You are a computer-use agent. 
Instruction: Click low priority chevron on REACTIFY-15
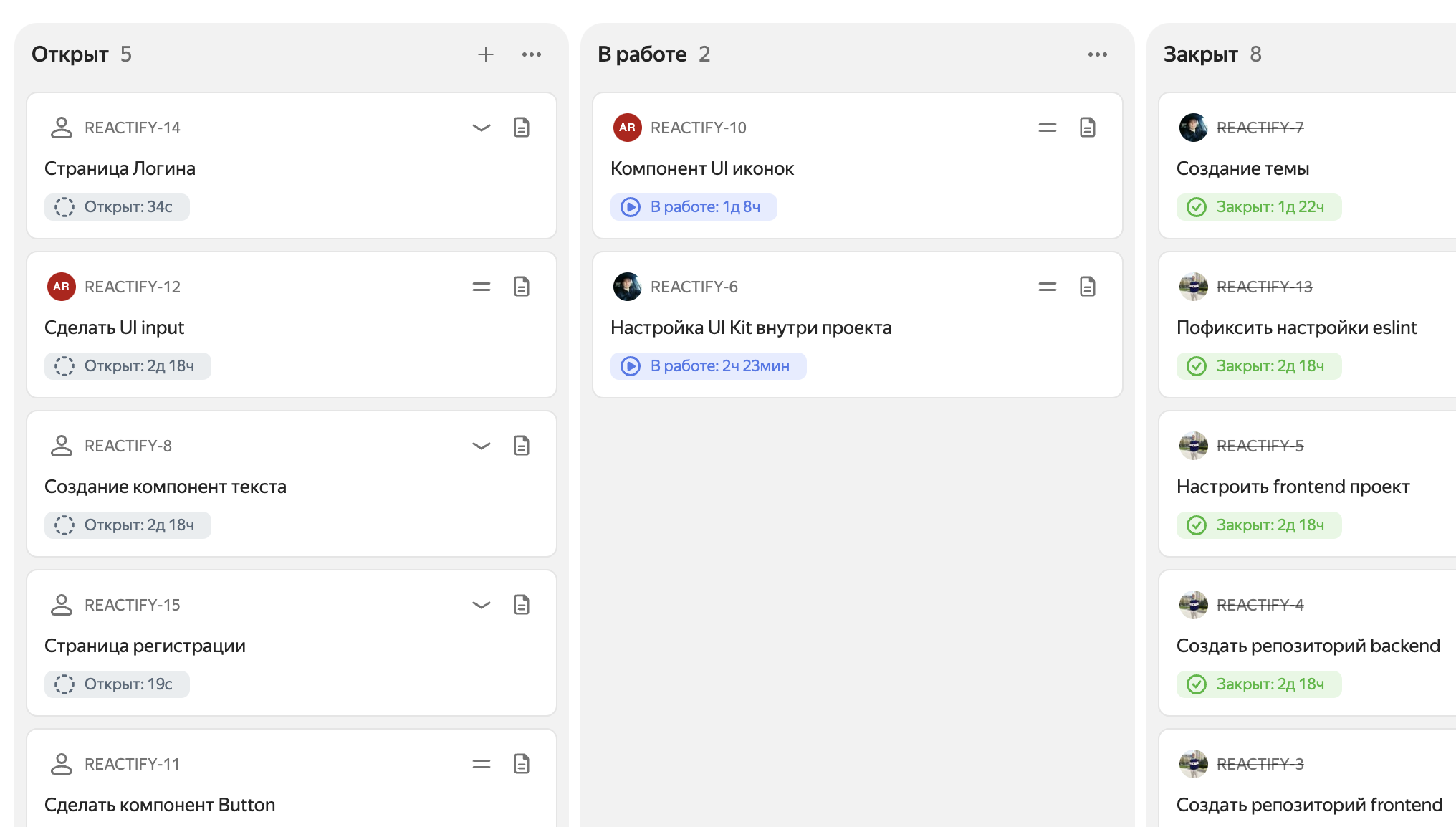(482, 605)
